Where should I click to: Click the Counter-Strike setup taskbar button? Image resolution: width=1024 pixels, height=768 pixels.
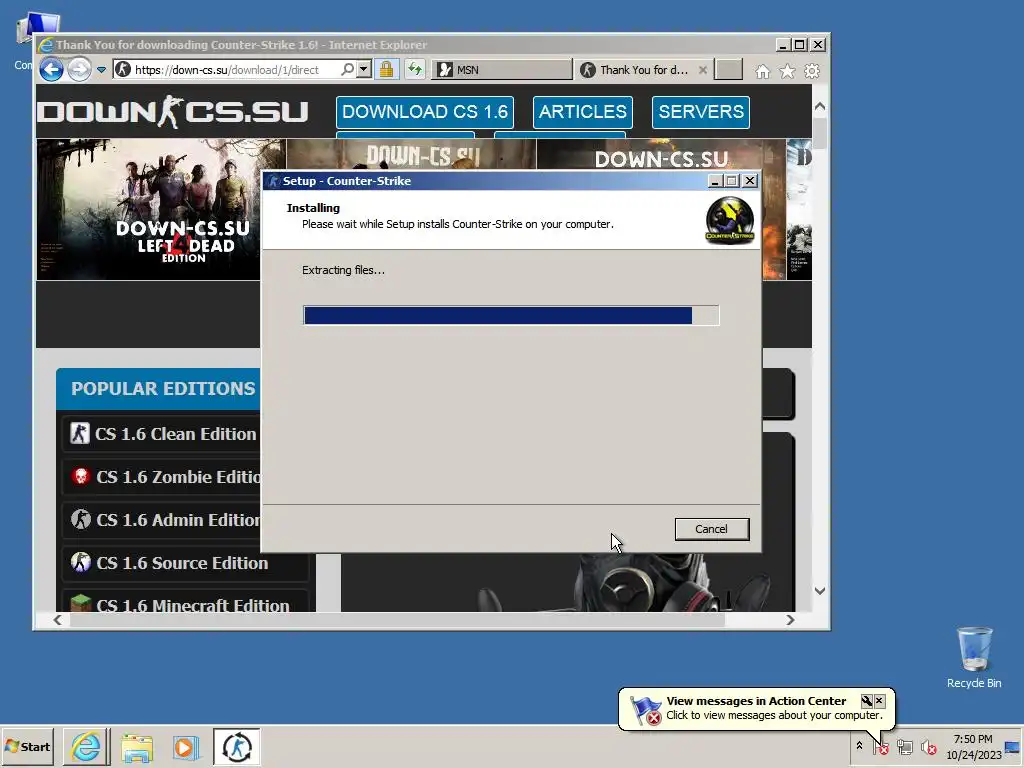point(236,747)
